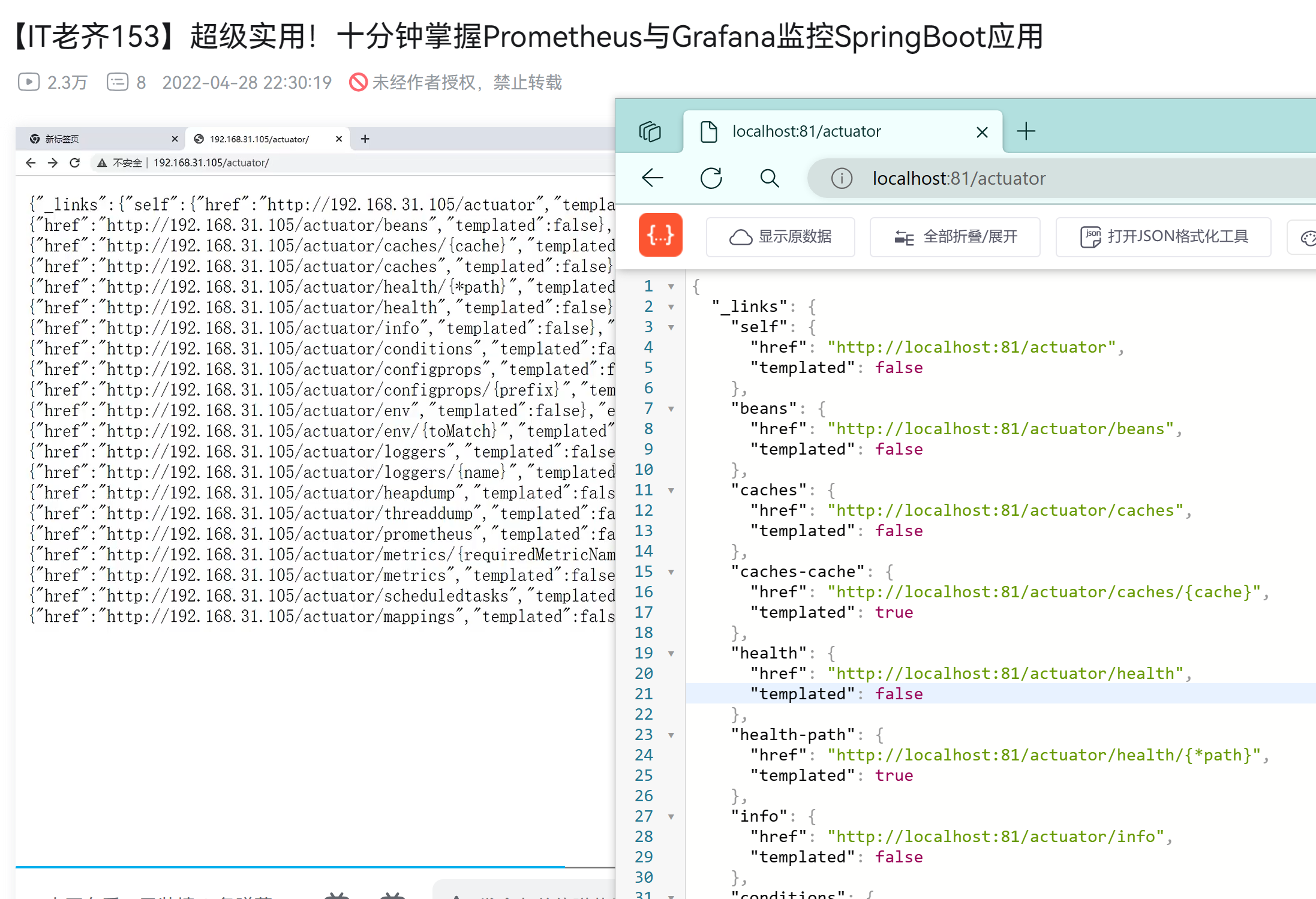Screen dimensions: 1316x899
Task: Click 打开JSON格式化工具 button
Action: coord(1163,237)
